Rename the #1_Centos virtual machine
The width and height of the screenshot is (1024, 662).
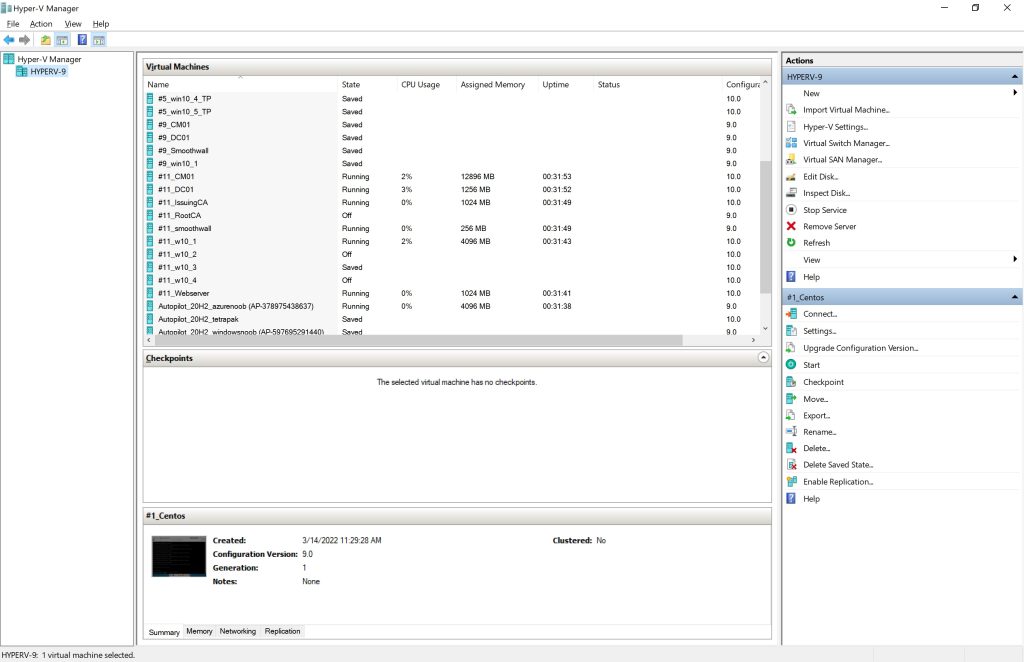point(819,432)
